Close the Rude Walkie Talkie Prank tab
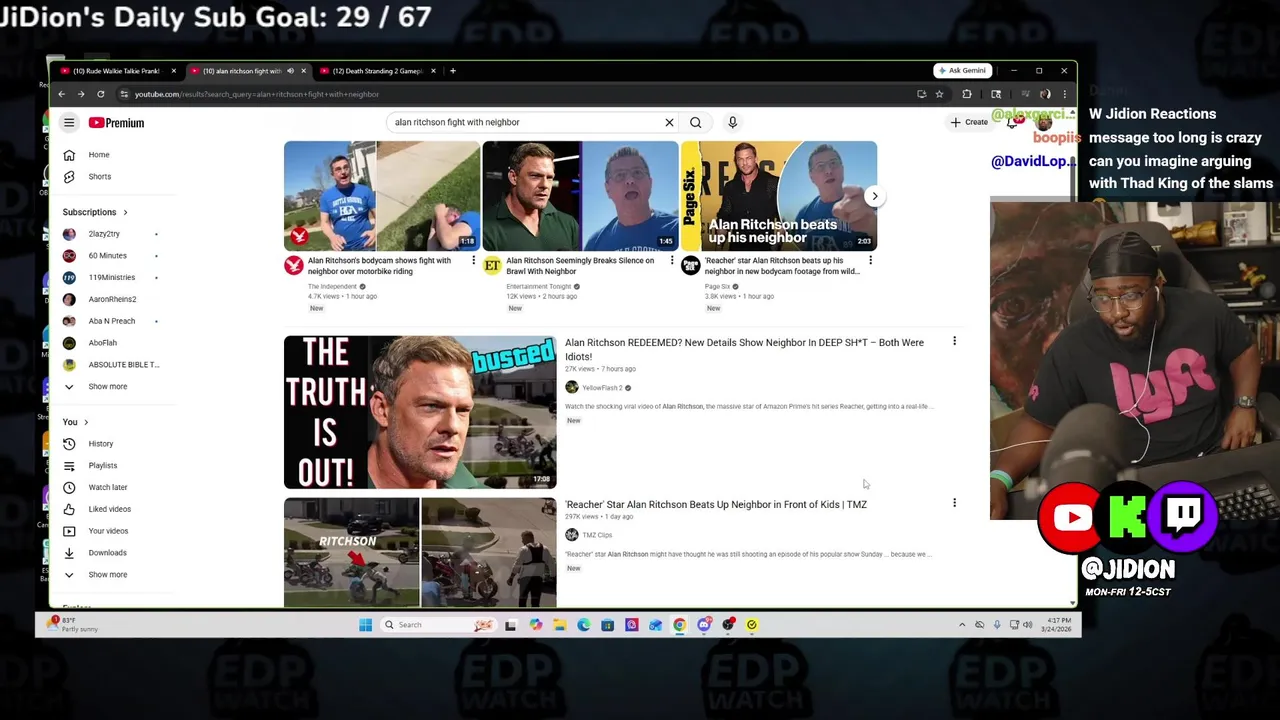The height and width of the screenshot is (720, 1280). 173,71
